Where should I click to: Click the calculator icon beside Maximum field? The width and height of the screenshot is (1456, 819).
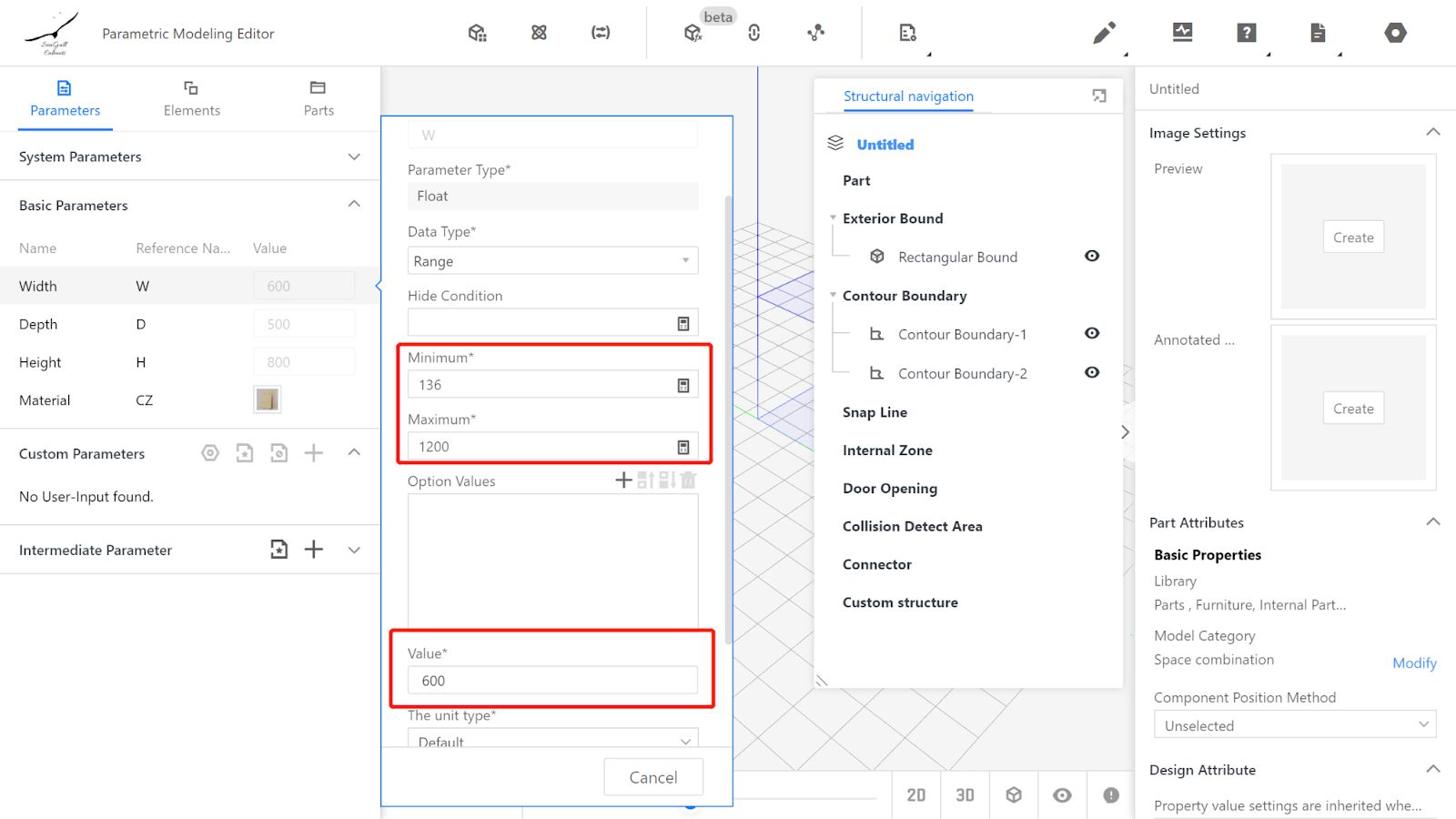tap(683, 448)
